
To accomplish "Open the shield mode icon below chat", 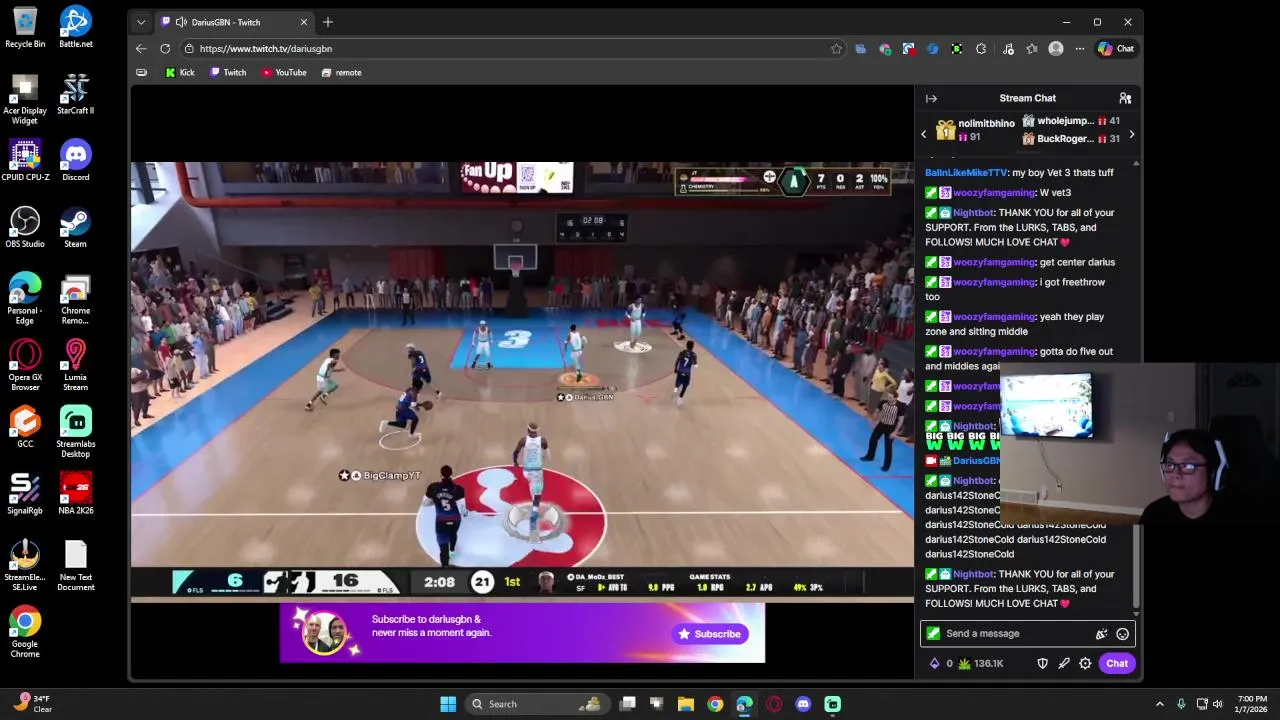I will (x=1042, y=663).
